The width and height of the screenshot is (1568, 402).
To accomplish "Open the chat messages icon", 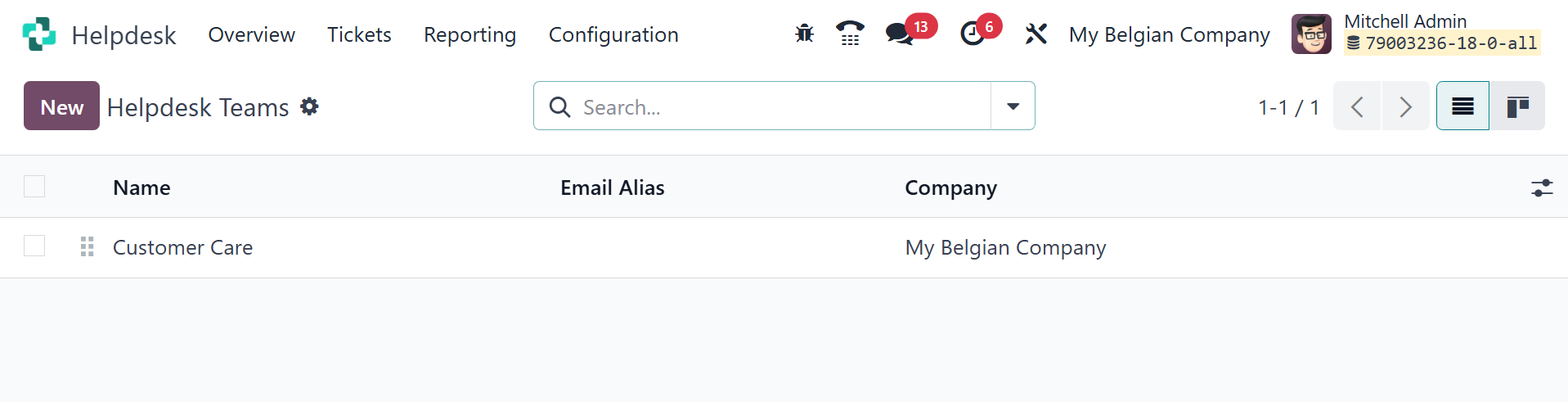I will [x=900, y=34].
